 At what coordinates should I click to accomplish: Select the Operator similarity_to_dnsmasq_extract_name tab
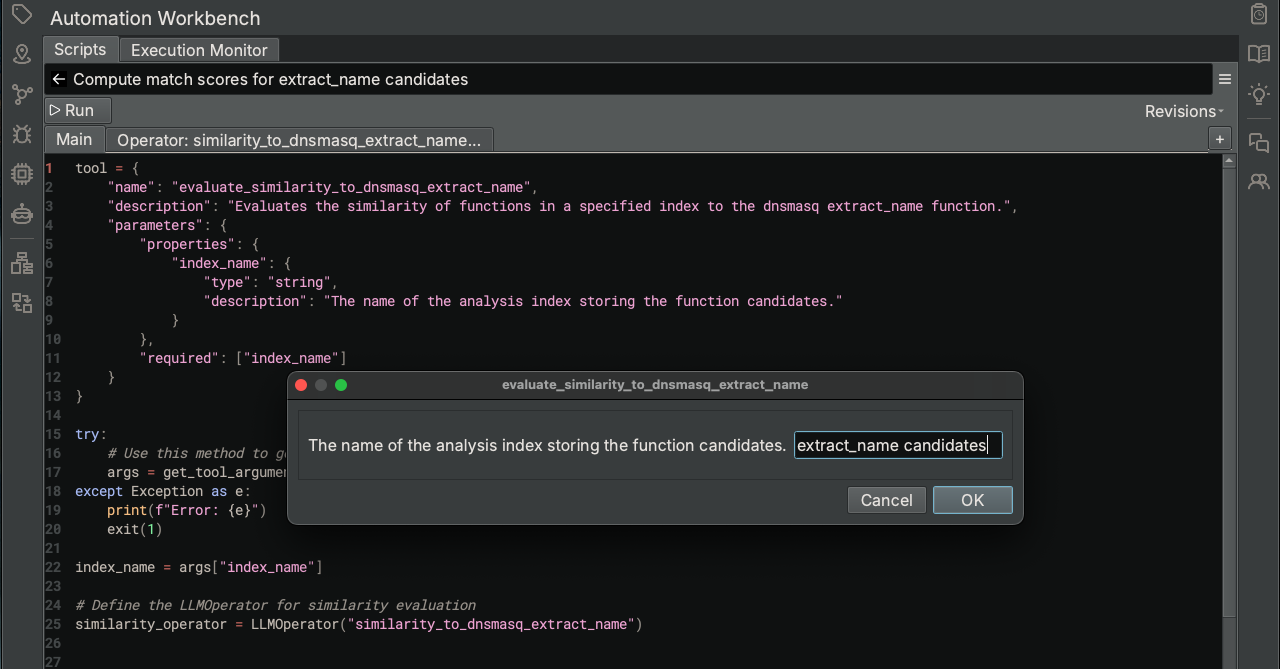tap(299, 140)
